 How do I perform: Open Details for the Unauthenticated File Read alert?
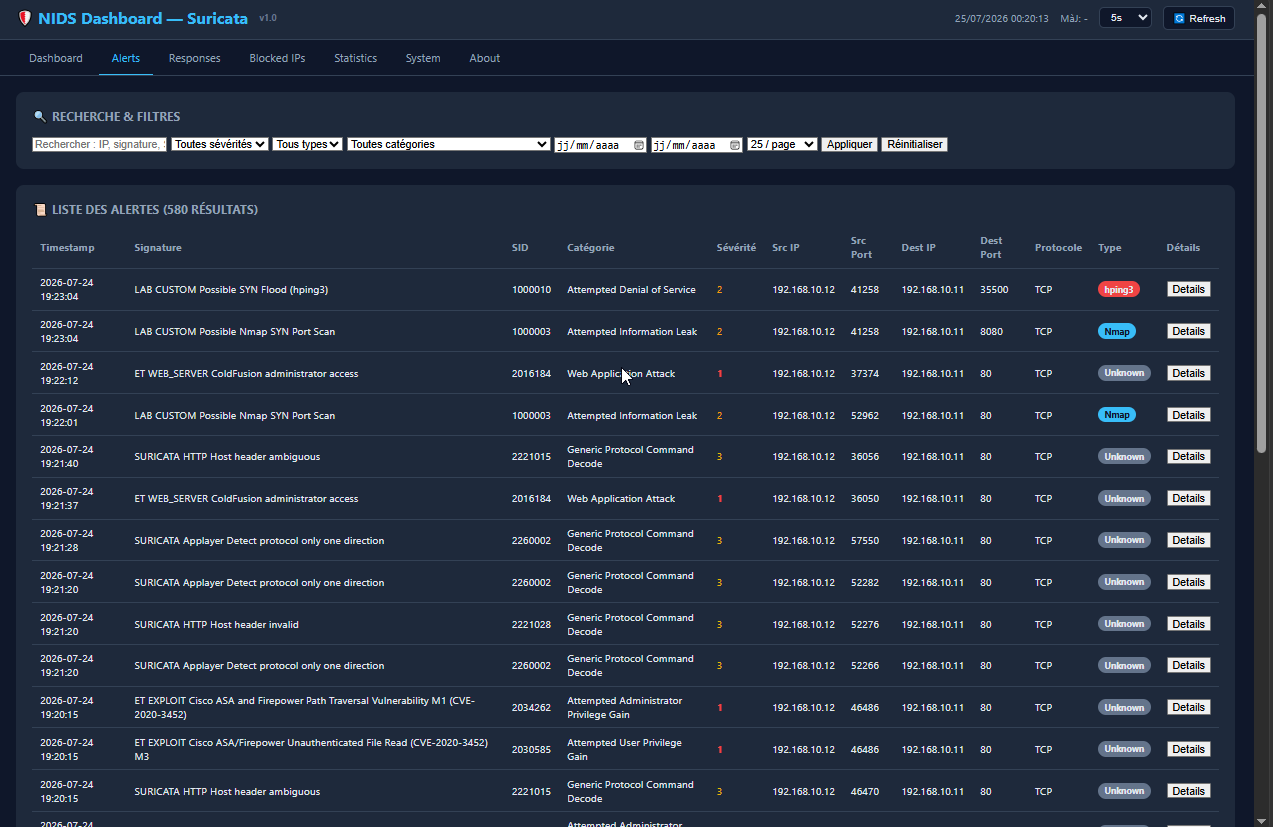coord(1188,749)
